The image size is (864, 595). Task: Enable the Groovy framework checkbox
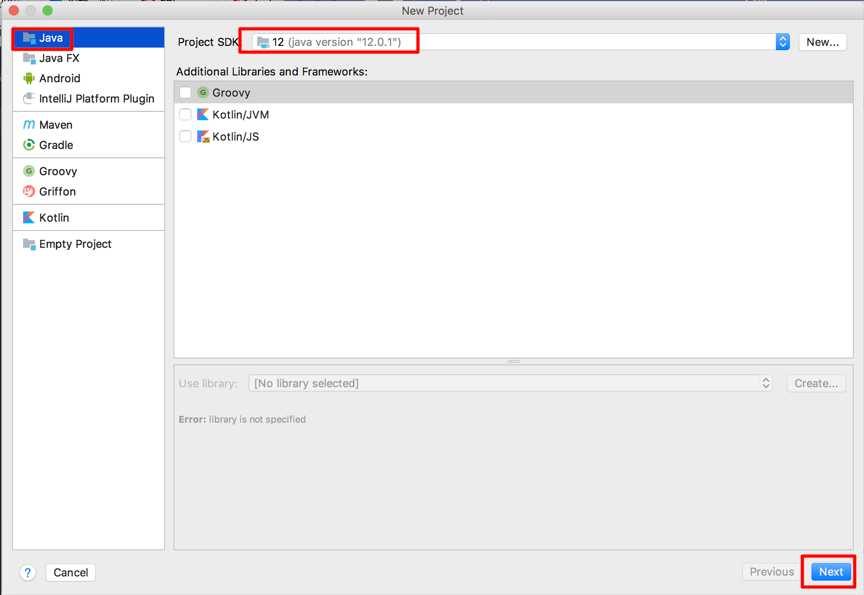(186, 93)
